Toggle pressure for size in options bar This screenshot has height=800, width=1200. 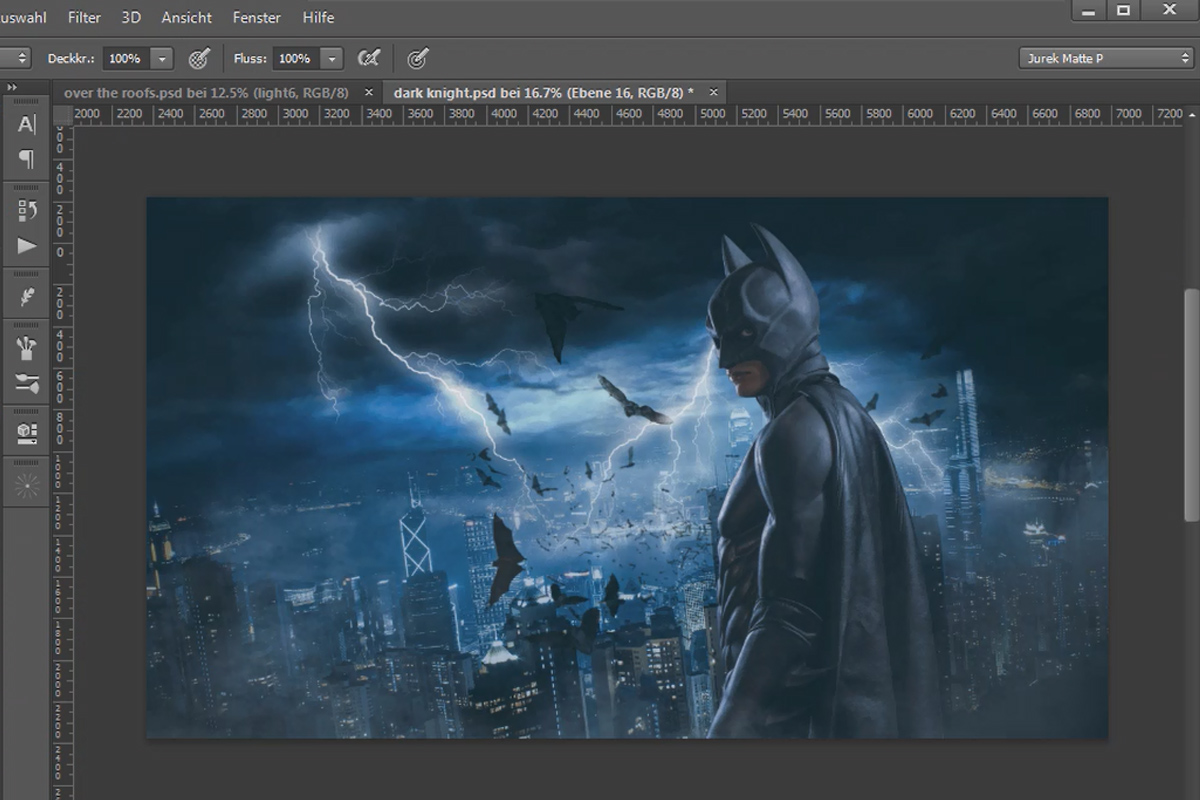pyautogui.click(x=419, y=59)
